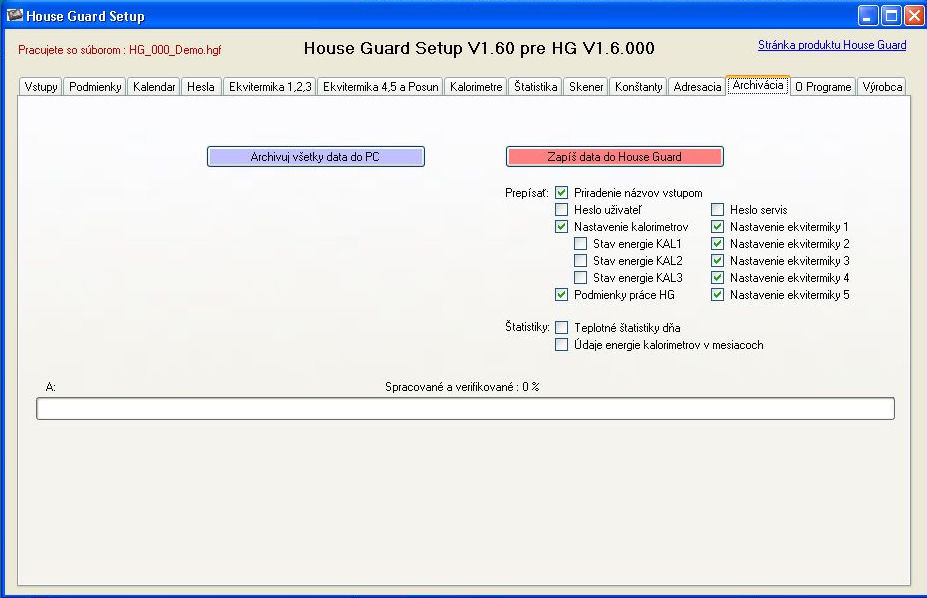Go to the Adresacia tab
927x598 pixels.
[x=697, y=87]
